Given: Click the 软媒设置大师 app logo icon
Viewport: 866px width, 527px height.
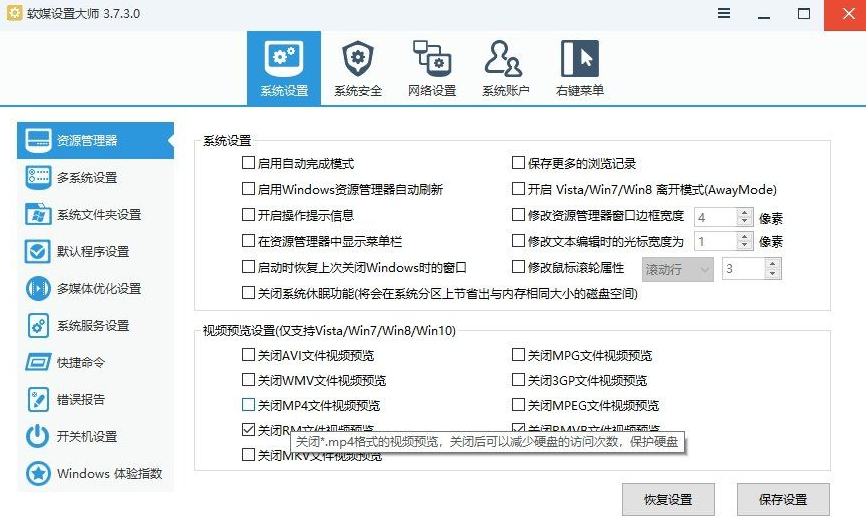Looking at the screenshot, I should [15, 13].
